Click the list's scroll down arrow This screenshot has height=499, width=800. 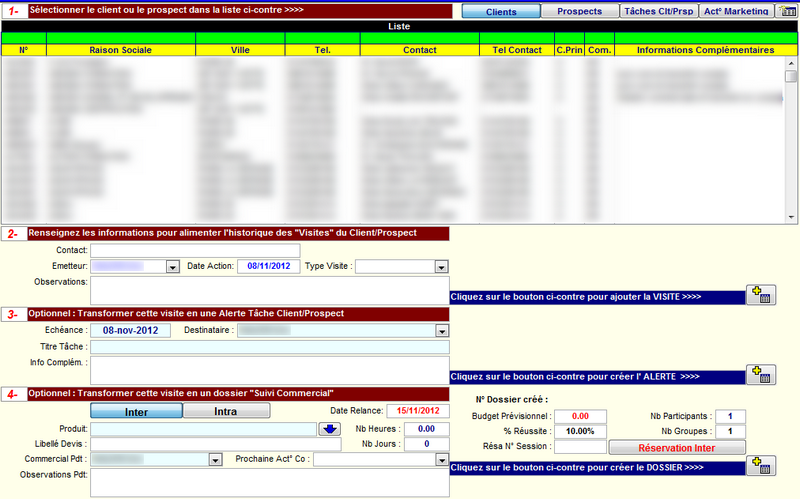792,216
